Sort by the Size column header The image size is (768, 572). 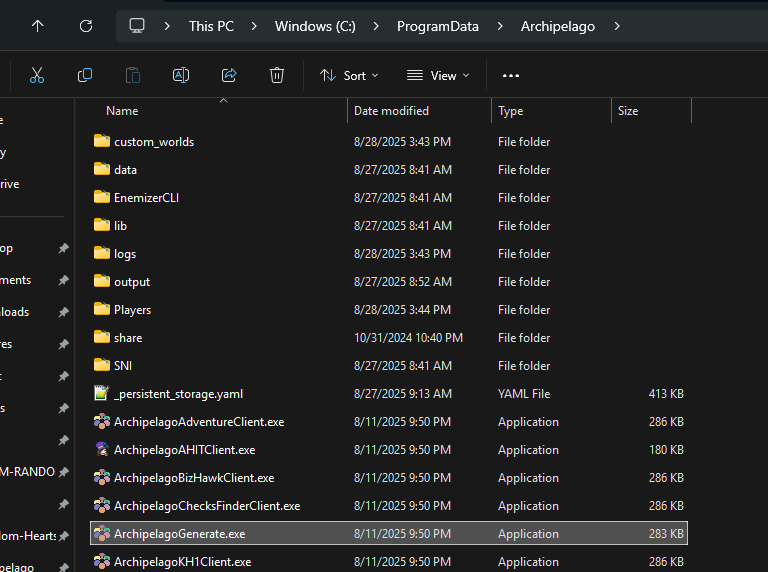coord(628,111)
